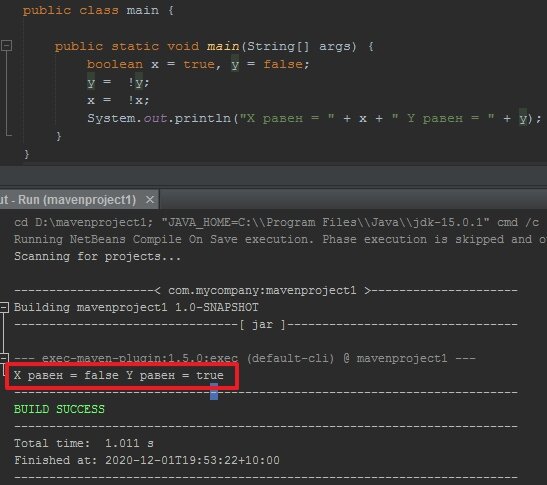Place cursor on 'System.out.println' statement
547x485 pixels.
coord(314,119)
